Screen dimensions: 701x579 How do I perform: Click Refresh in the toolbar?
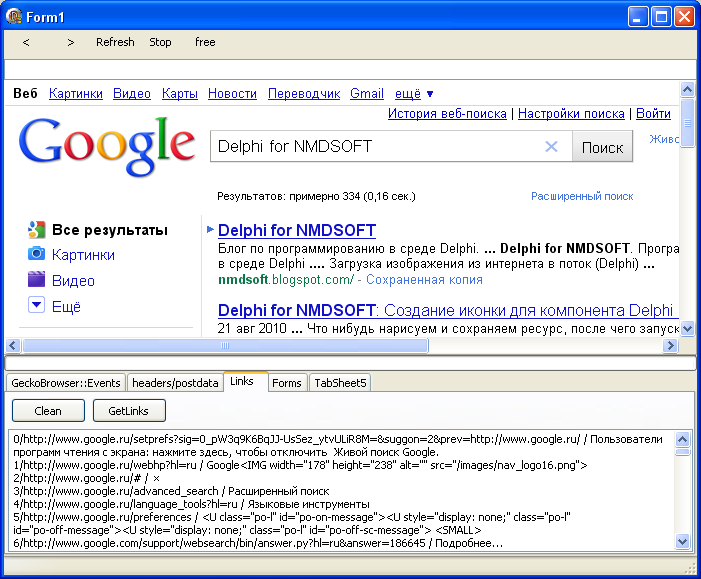[115, 42]
